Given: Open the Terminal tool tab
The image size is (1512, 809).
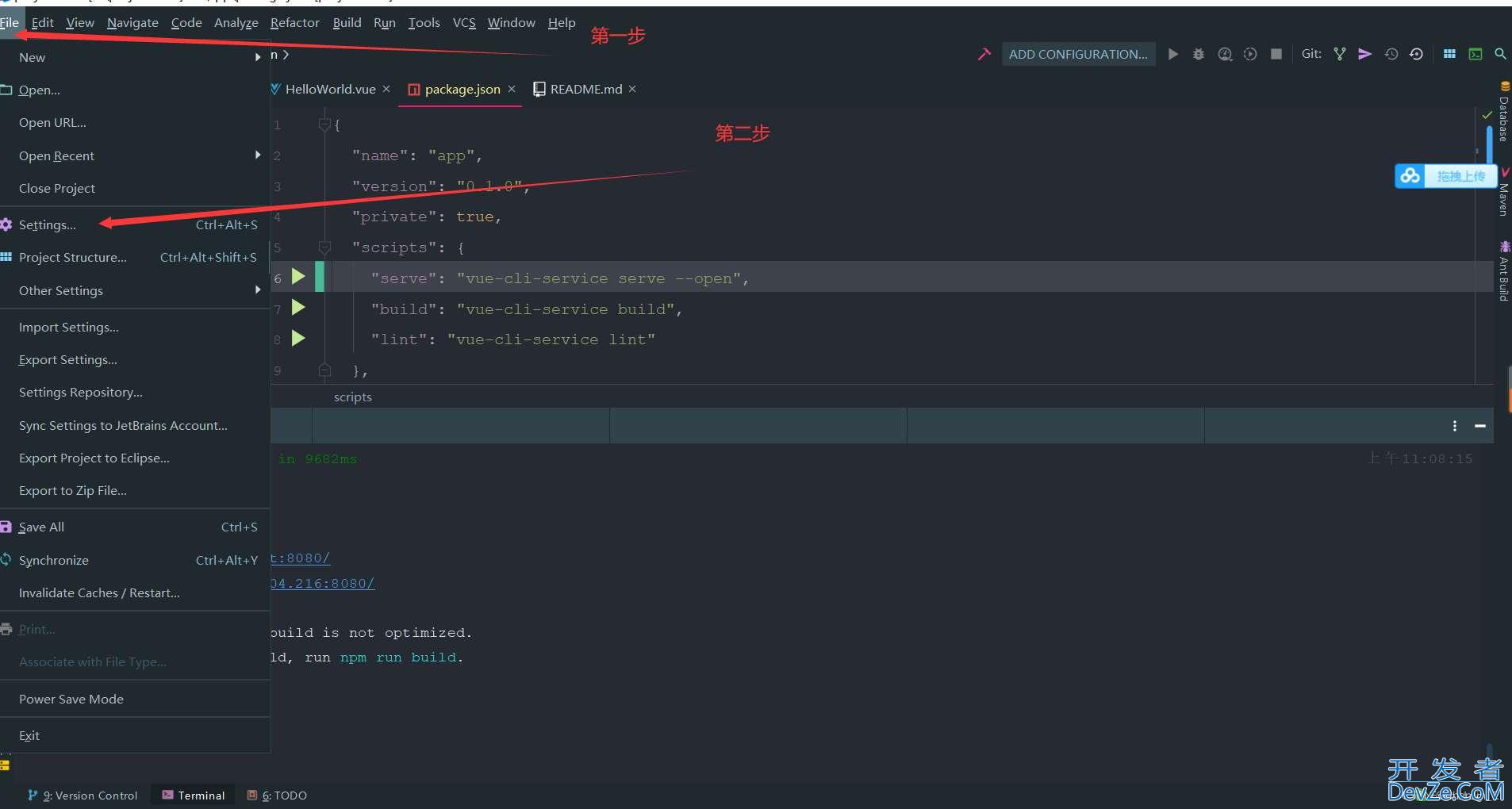Looking at the screenshot, I should click(x=194, y=795).
